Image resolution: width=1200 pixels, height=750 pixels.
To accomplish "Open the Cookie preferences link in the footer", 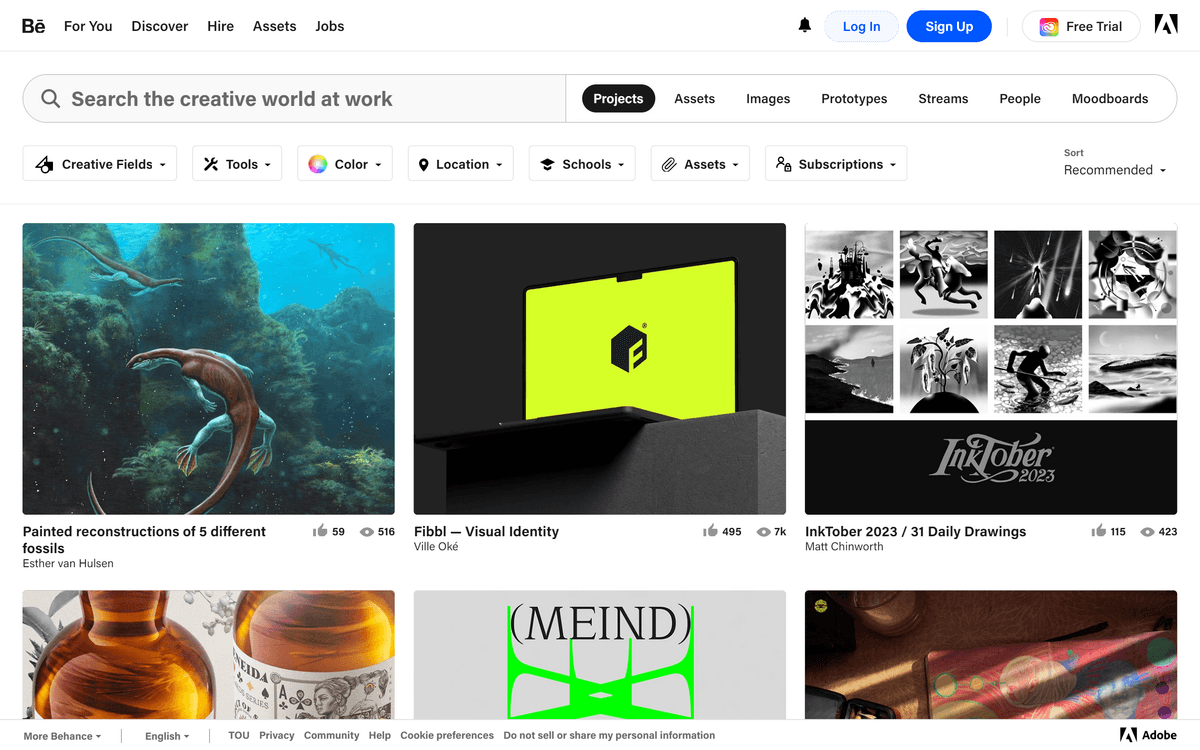I will [x=447, y=734].
